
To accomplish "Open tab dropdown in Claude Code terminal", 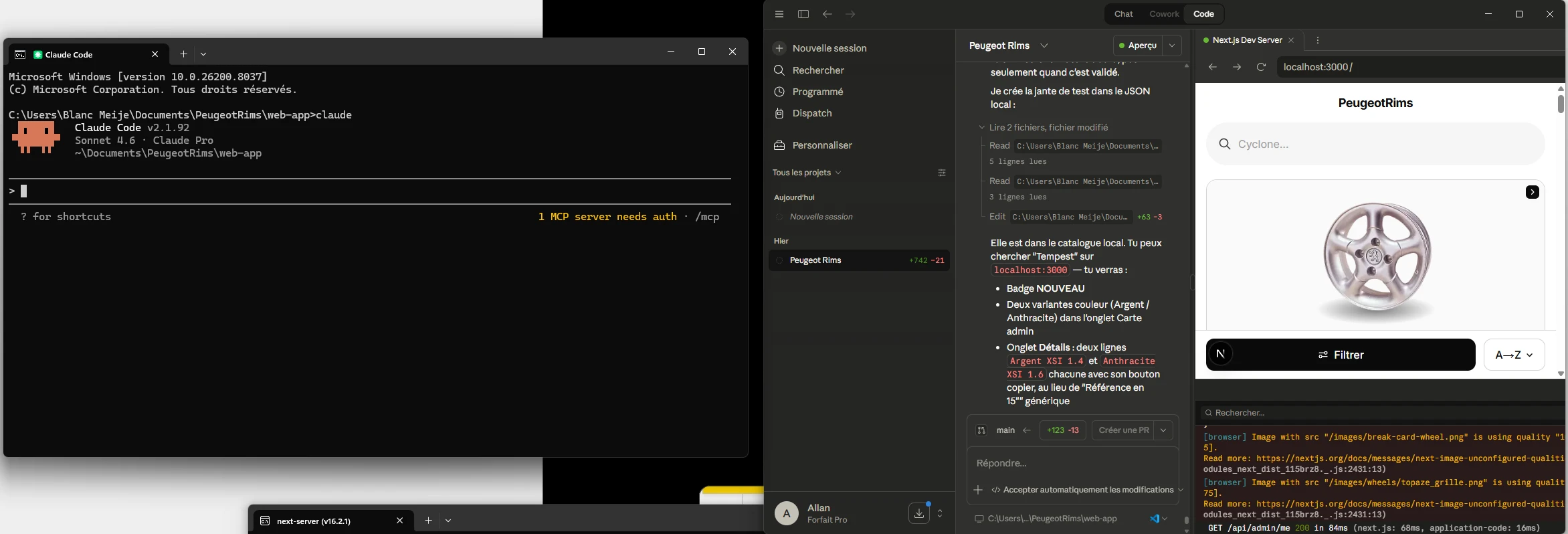I will [x=203, y=54].
